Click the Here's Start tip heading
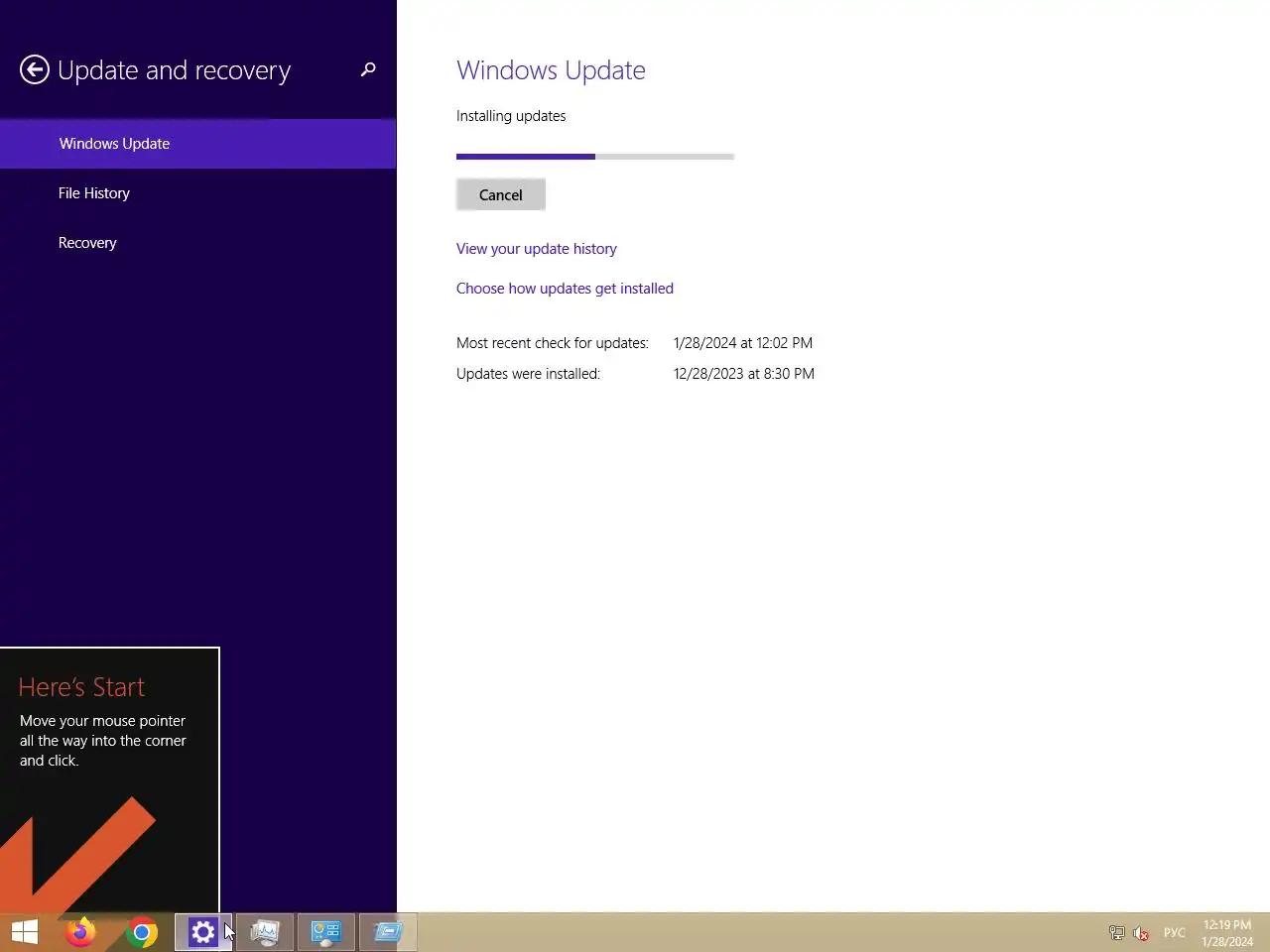The width and height of the screenshot is (1270, 952). coord(81,687)
